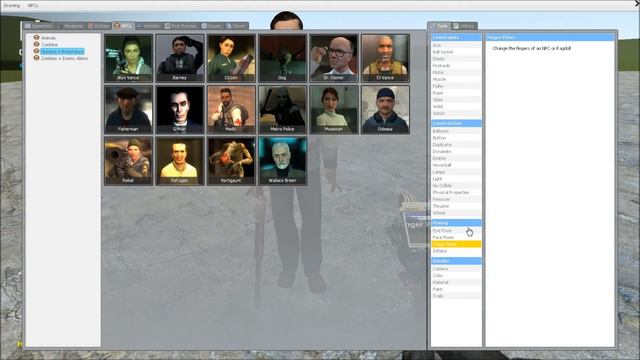Collapse the Construction tool section
The height and width of the screenshot is (360, 640).
[x=456, y=123]
